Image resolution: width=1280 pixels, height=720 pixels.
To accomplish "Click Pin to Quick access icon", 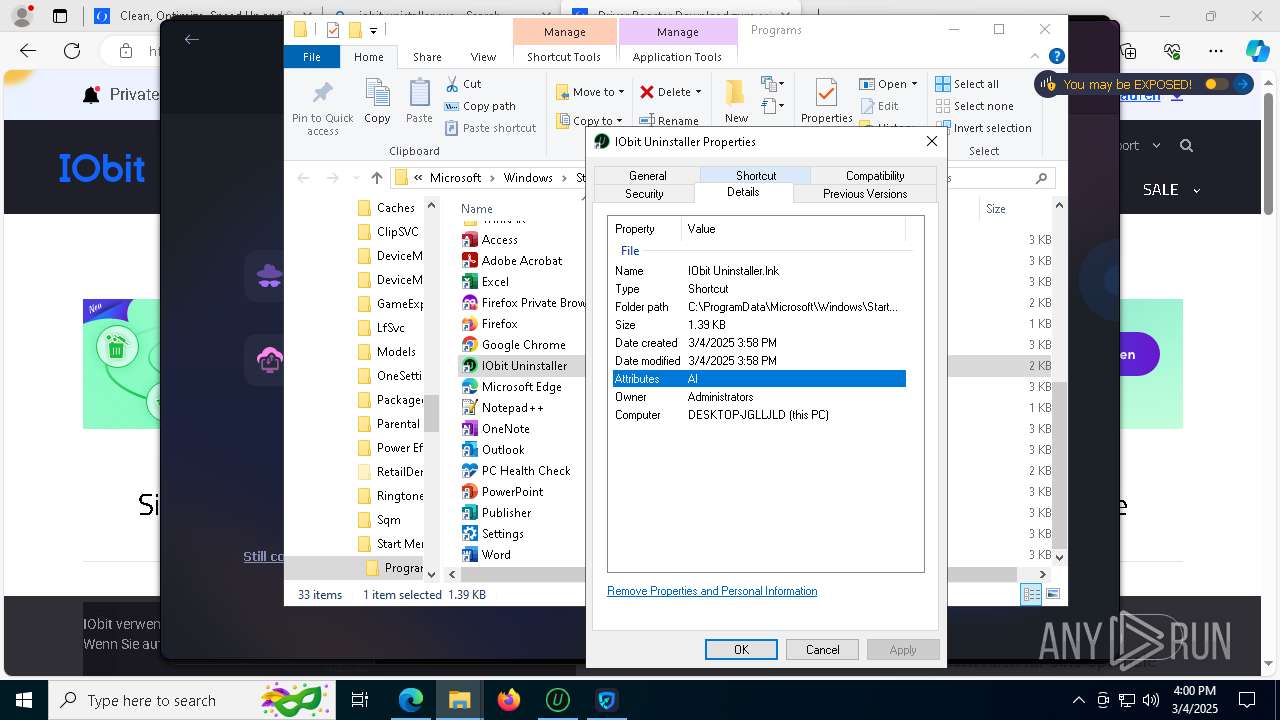I will (x=322, y=93).
